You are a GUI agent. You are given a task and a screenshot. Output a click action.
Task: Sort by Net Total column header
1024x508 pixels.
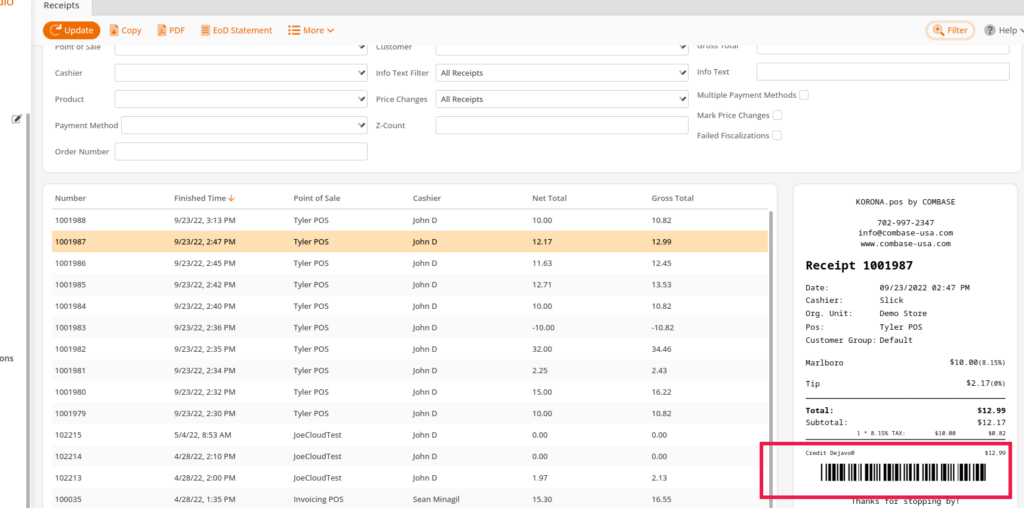tap(550, 198)
